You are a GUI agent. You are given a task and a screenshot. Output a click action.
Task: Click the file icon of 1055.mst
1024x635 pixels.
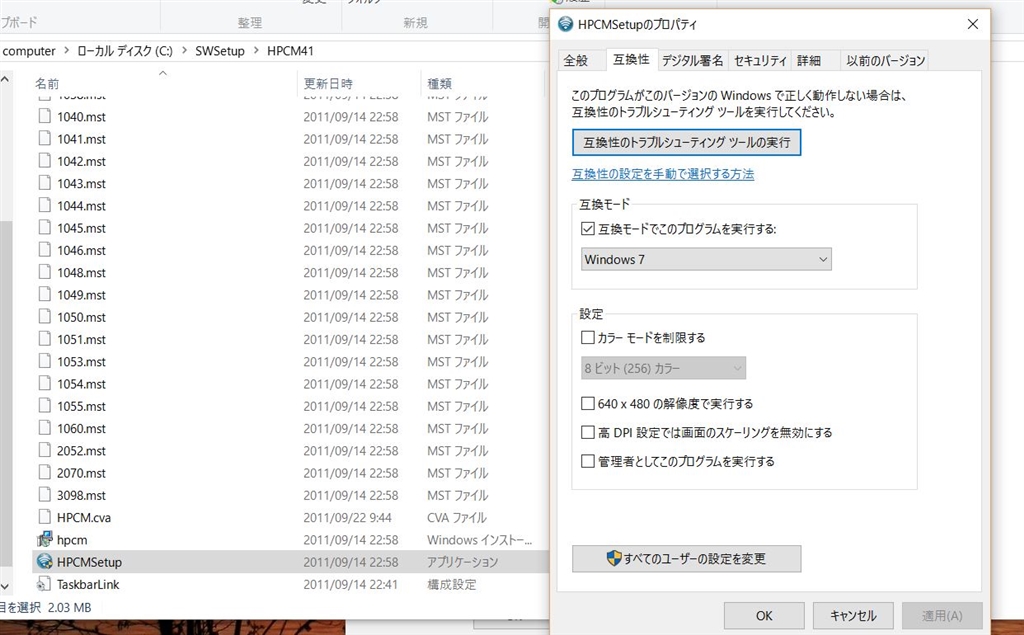click(44, 406)
